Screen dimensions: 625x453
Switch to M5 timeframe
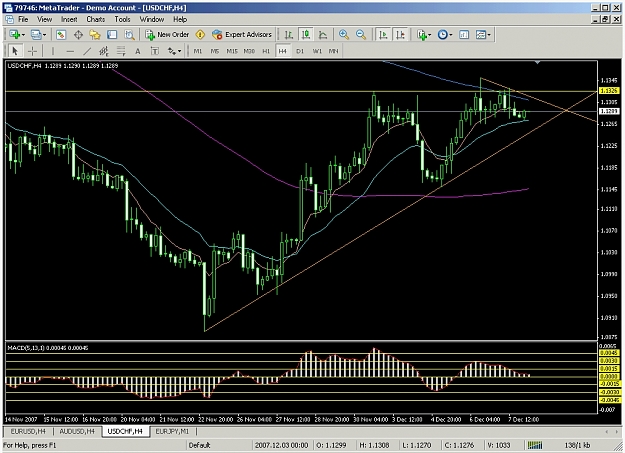pos(214,51)
